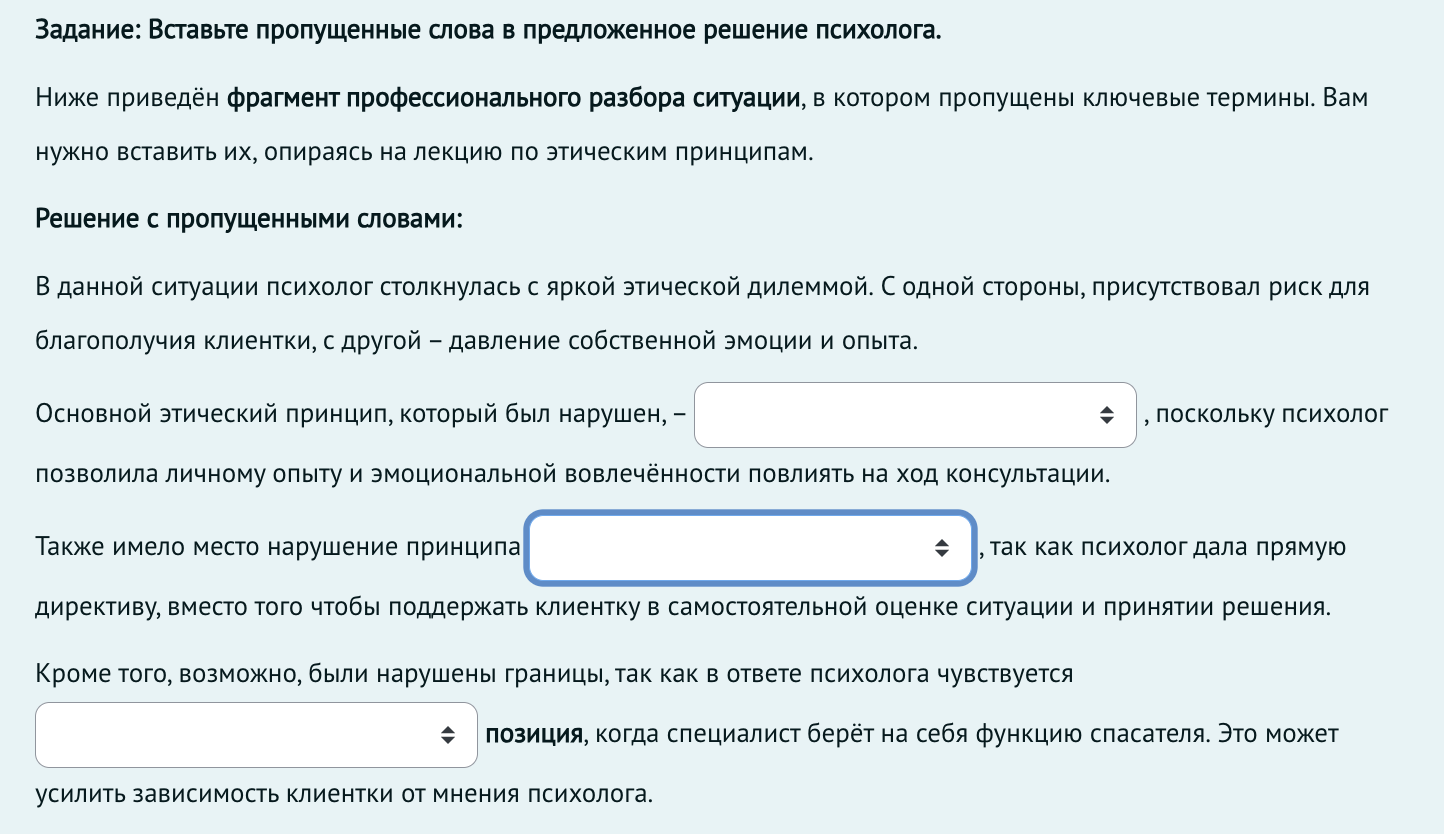Click the chevron icon in the bottom-left select
Viewport: 1444px width, 834px height.
coord(447,735)
